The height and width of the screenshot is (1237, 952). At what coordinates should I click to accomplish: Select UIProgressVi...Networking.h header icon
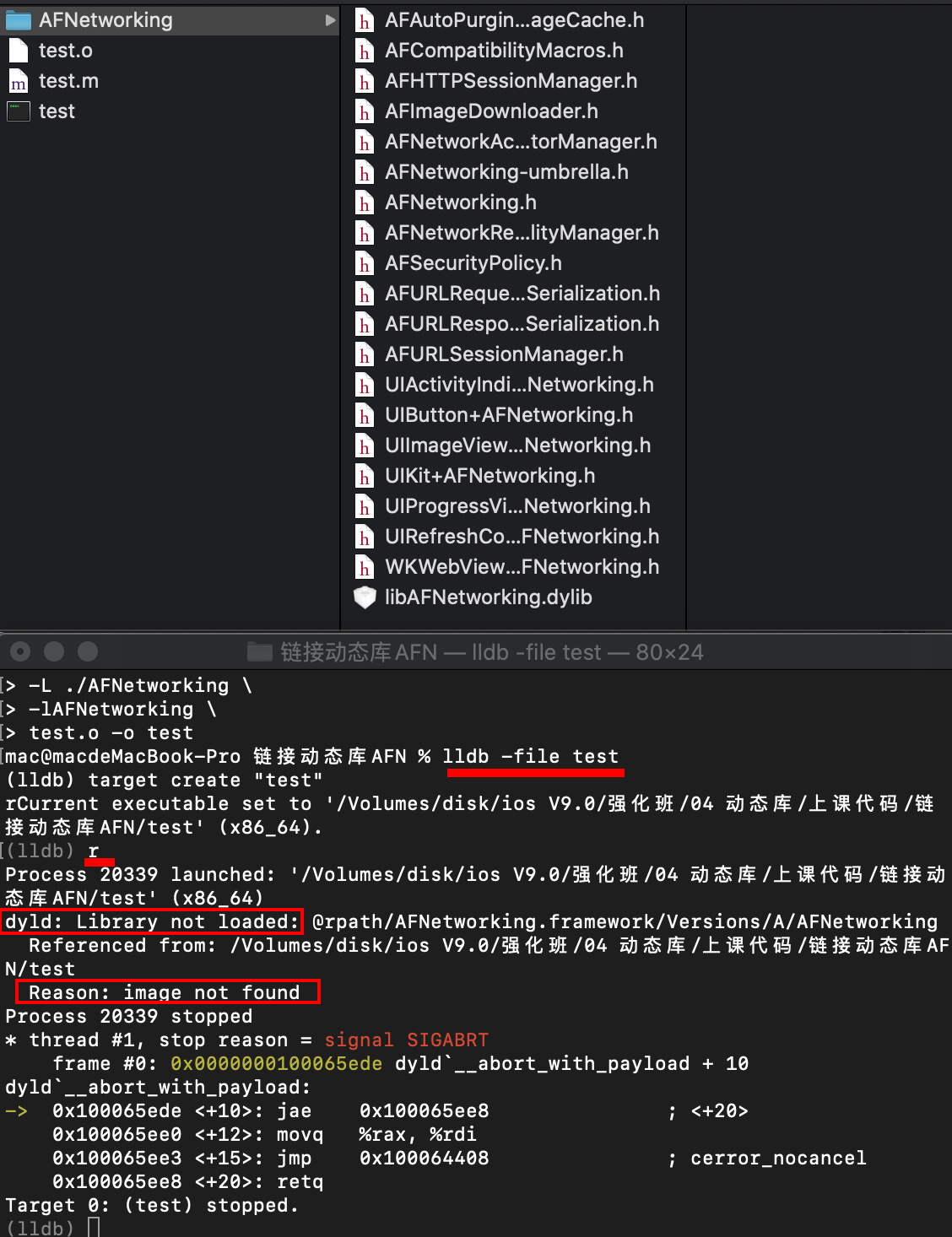pyautogui.click(x=365, y=506)
